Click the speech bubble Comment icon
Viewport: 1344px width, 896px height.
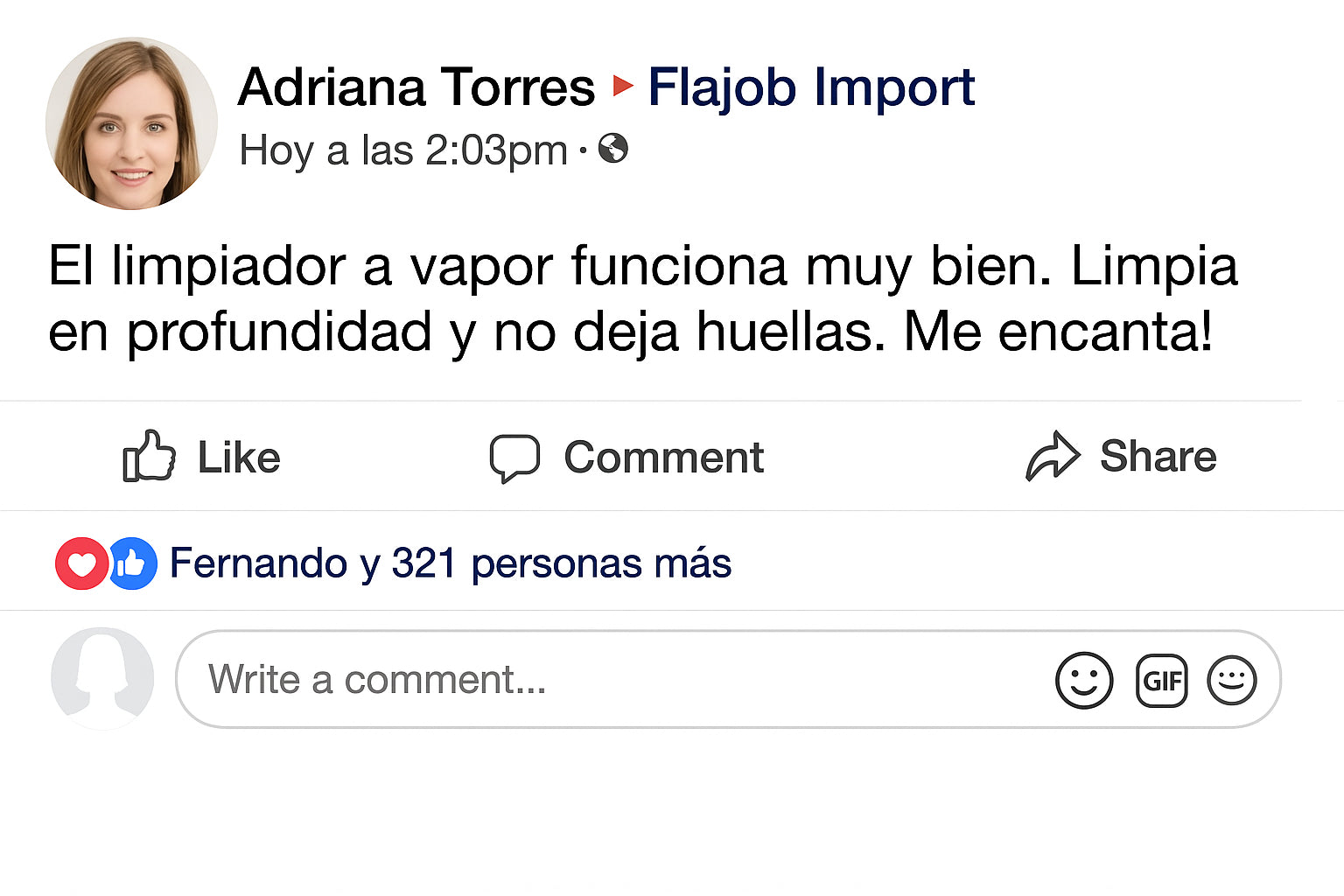click(x=514, y=458)
